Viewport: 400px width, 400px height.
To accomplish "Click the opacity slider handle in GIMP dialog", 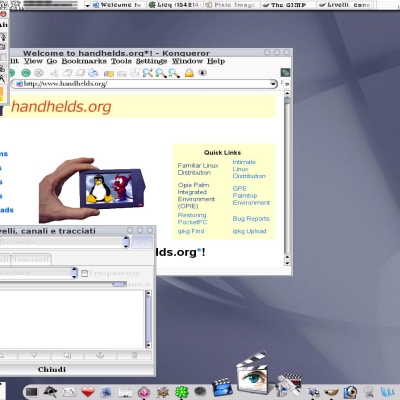I will click(119, 284).
